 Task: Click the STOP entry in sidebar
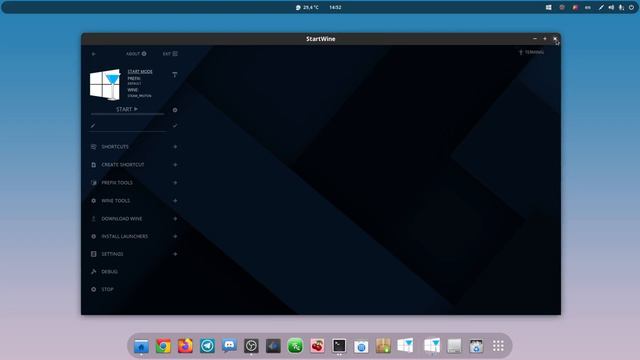(x=107, y=289)
